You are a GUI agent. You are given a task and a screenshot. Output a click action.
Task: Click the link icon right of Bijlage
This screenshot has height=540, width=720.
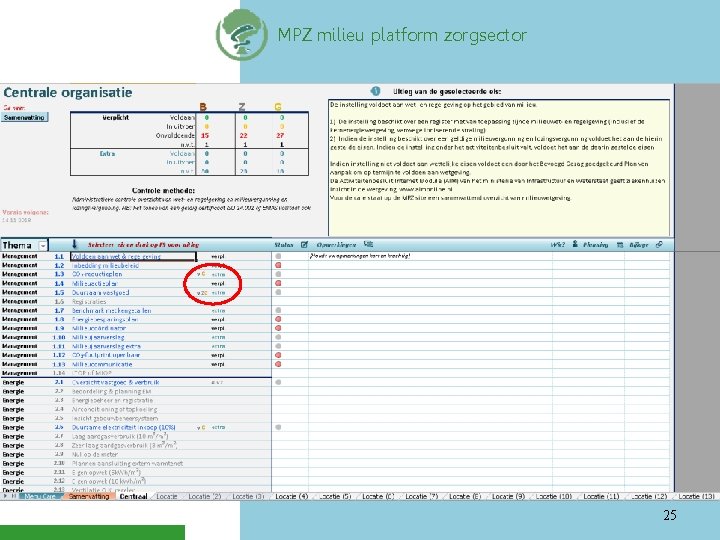pyautogui.click(x=659, y=244)
